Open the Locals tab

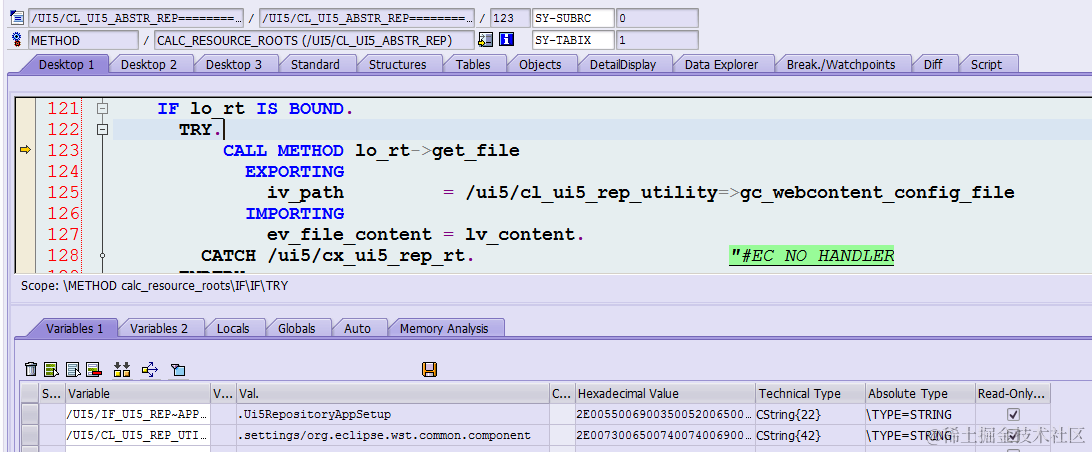coord(232,328)
